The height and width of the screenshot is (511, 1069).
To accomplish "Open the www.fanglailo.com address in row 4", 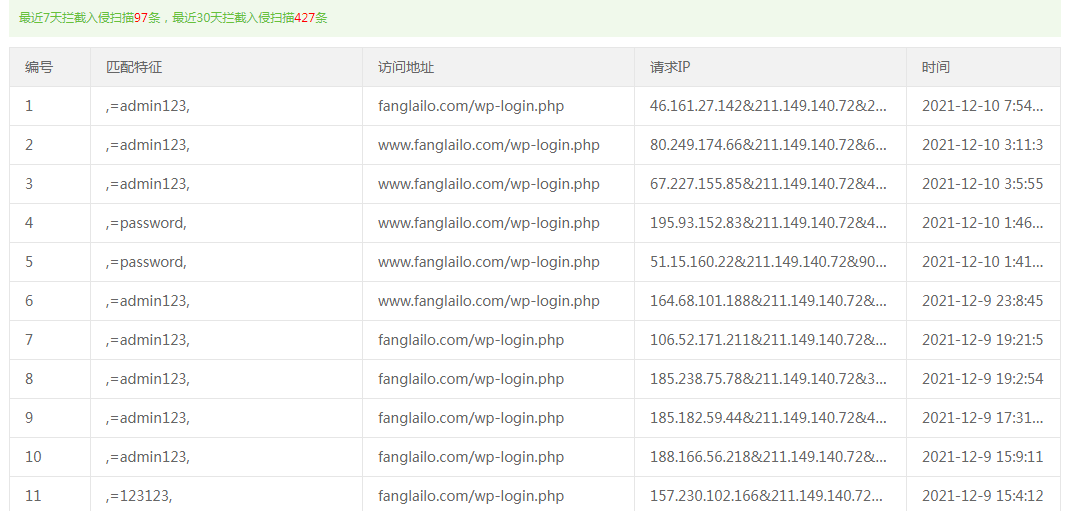I will tap(489, 223).
